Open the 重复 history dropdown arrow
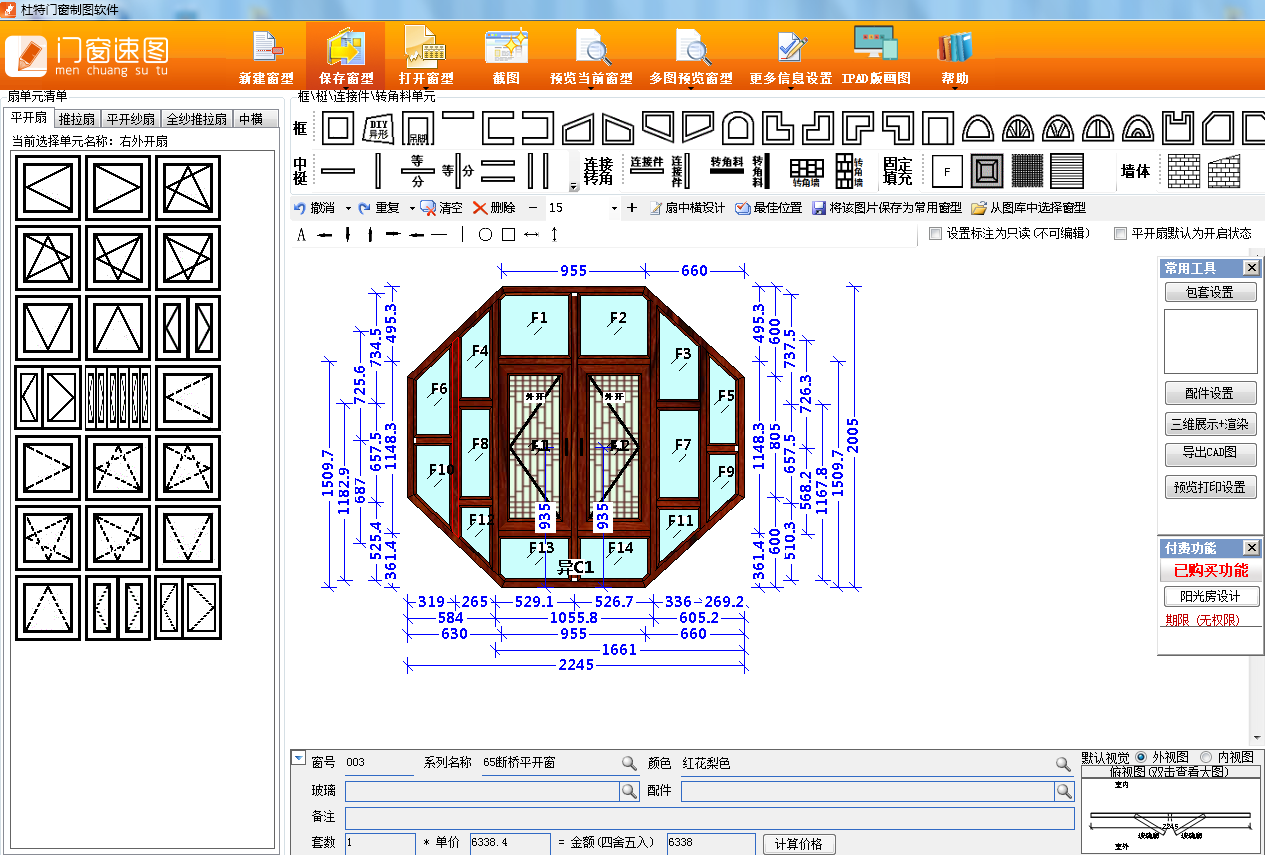1265x855 pixels. point(411,208)
